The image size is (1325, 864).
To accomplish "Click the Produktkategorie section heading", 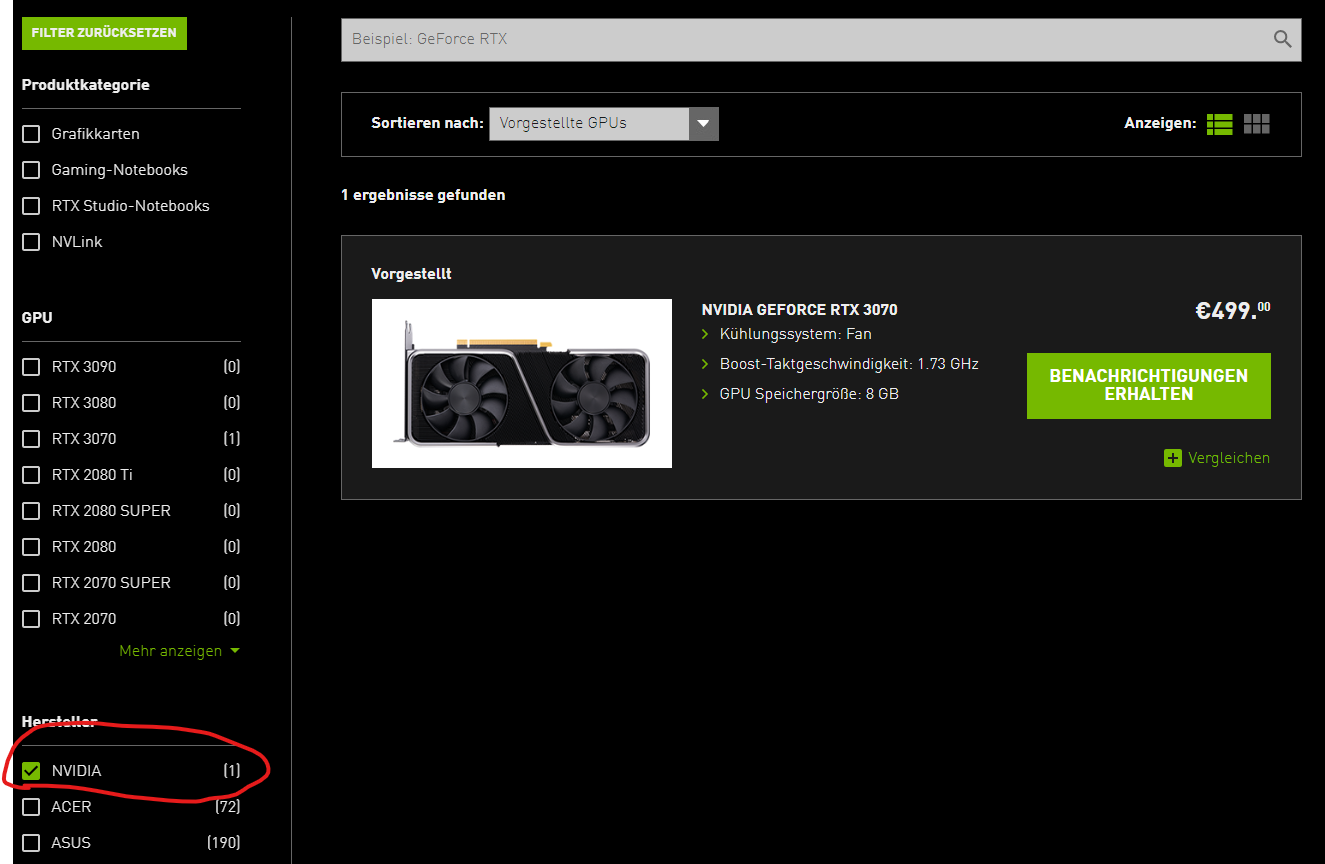I will (86, 85).
